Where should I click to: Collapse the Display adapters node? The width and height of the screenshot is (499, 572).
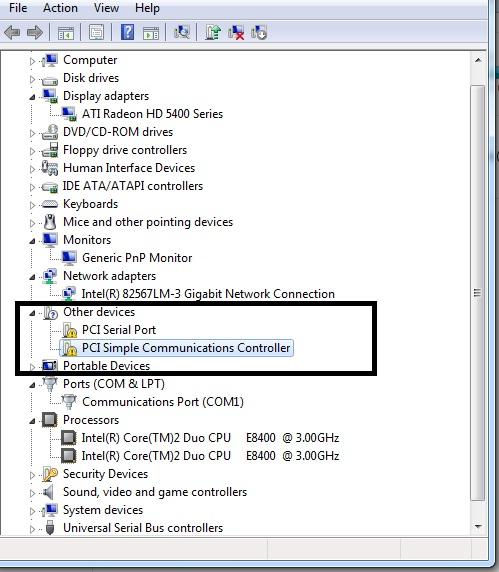32,97
